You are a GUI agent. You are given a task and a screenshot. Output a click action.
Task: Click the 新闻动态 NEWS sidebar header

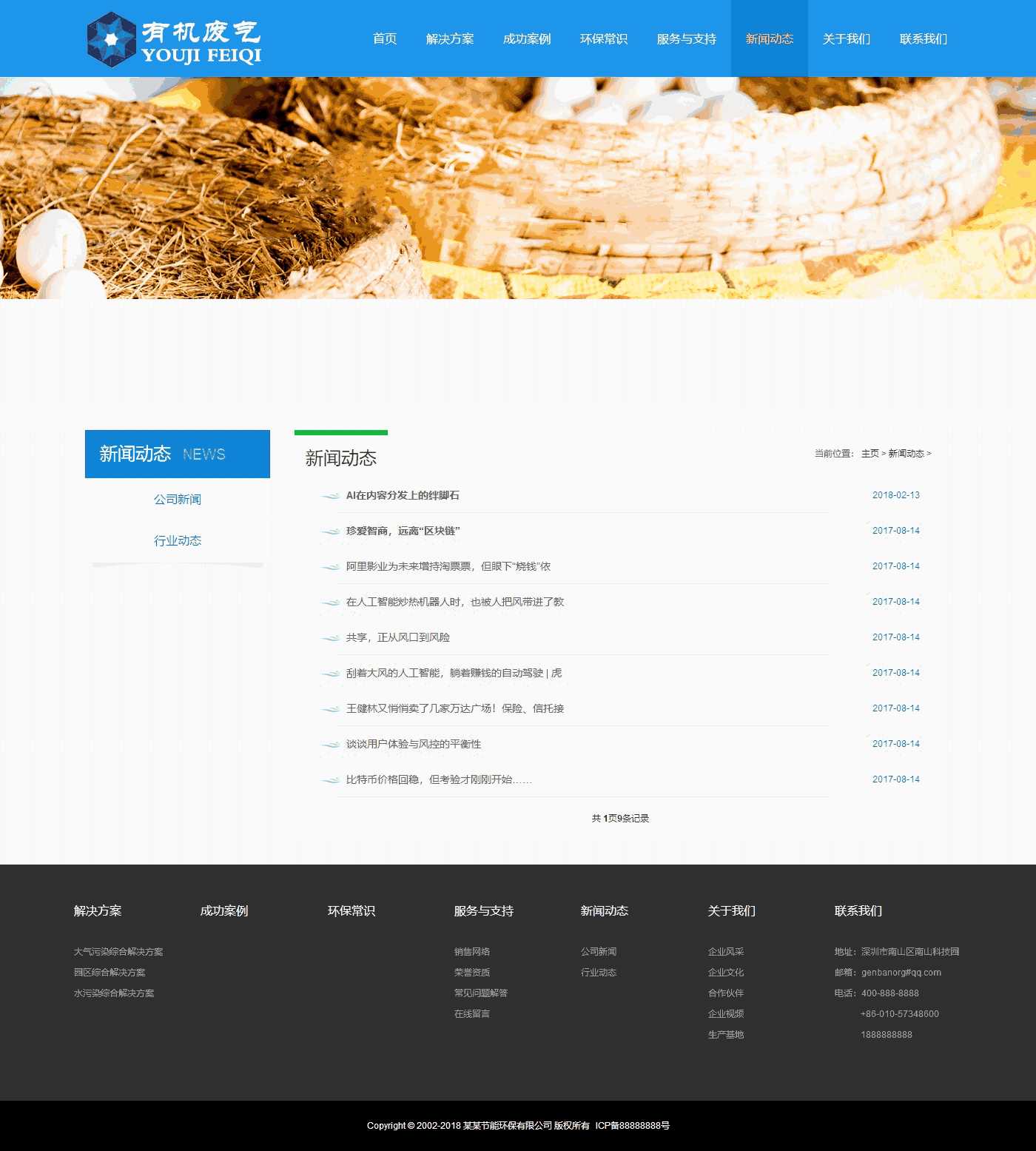[x=178, y=454]
